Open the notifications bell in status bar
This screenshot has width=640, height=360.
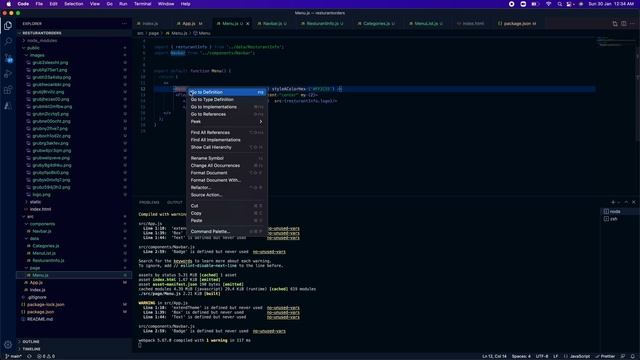point(632,356)
